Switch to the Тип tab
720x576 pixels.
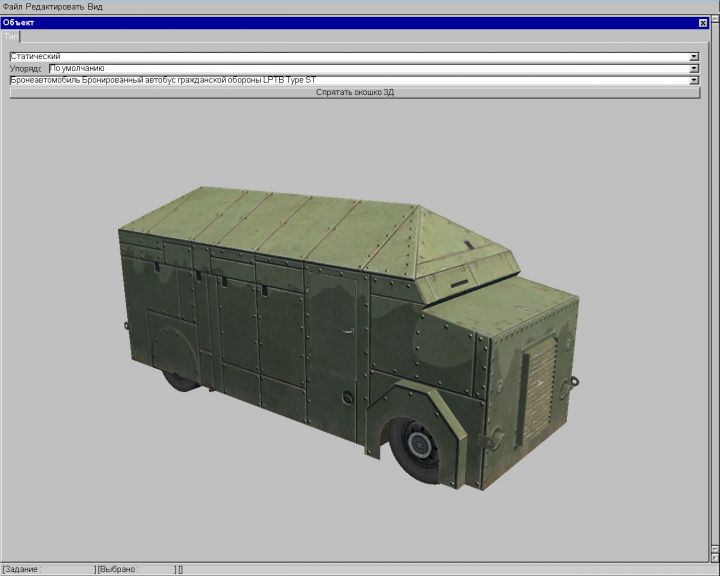click(10, 35)
